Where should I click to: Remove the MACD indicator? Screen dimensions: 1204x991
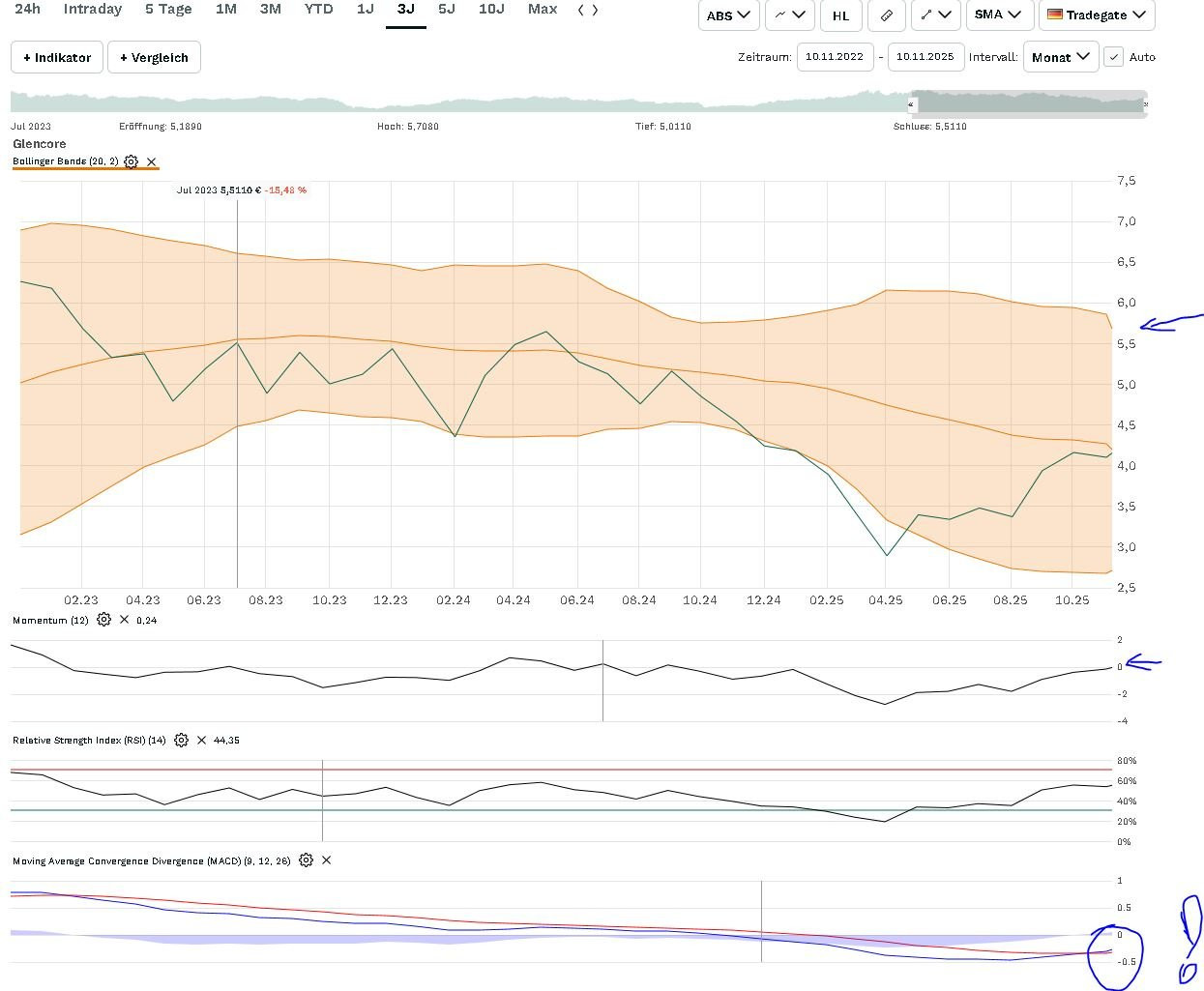coord(326,860)
